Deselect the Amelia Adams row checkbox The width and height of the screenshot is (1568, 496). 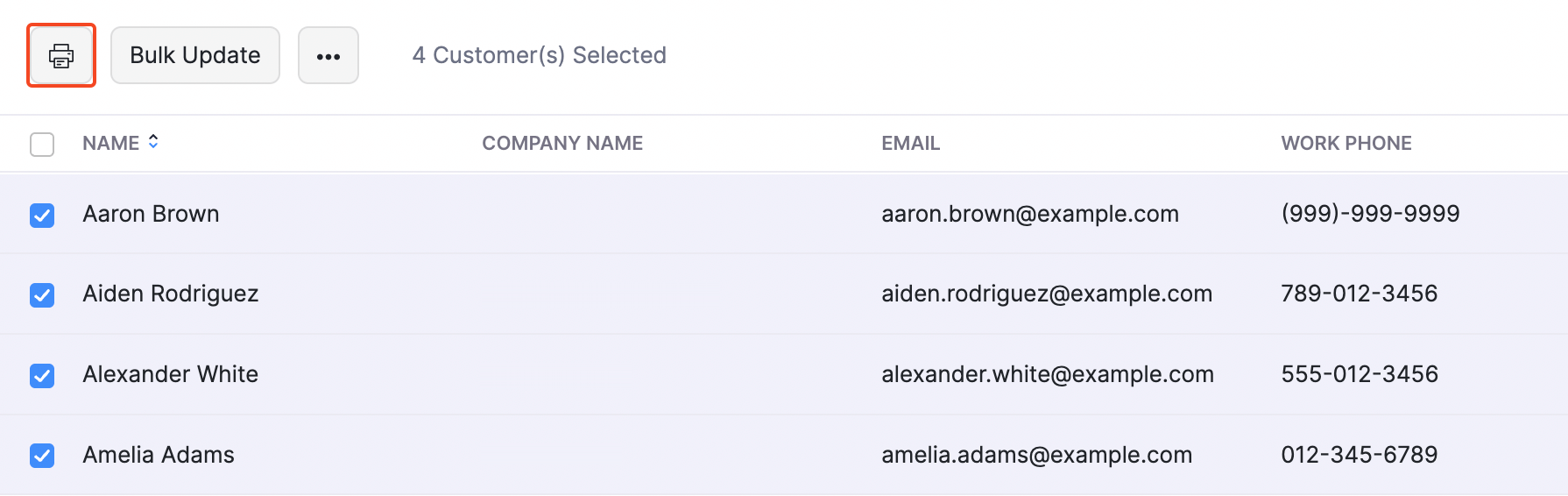tap(42, 456)
